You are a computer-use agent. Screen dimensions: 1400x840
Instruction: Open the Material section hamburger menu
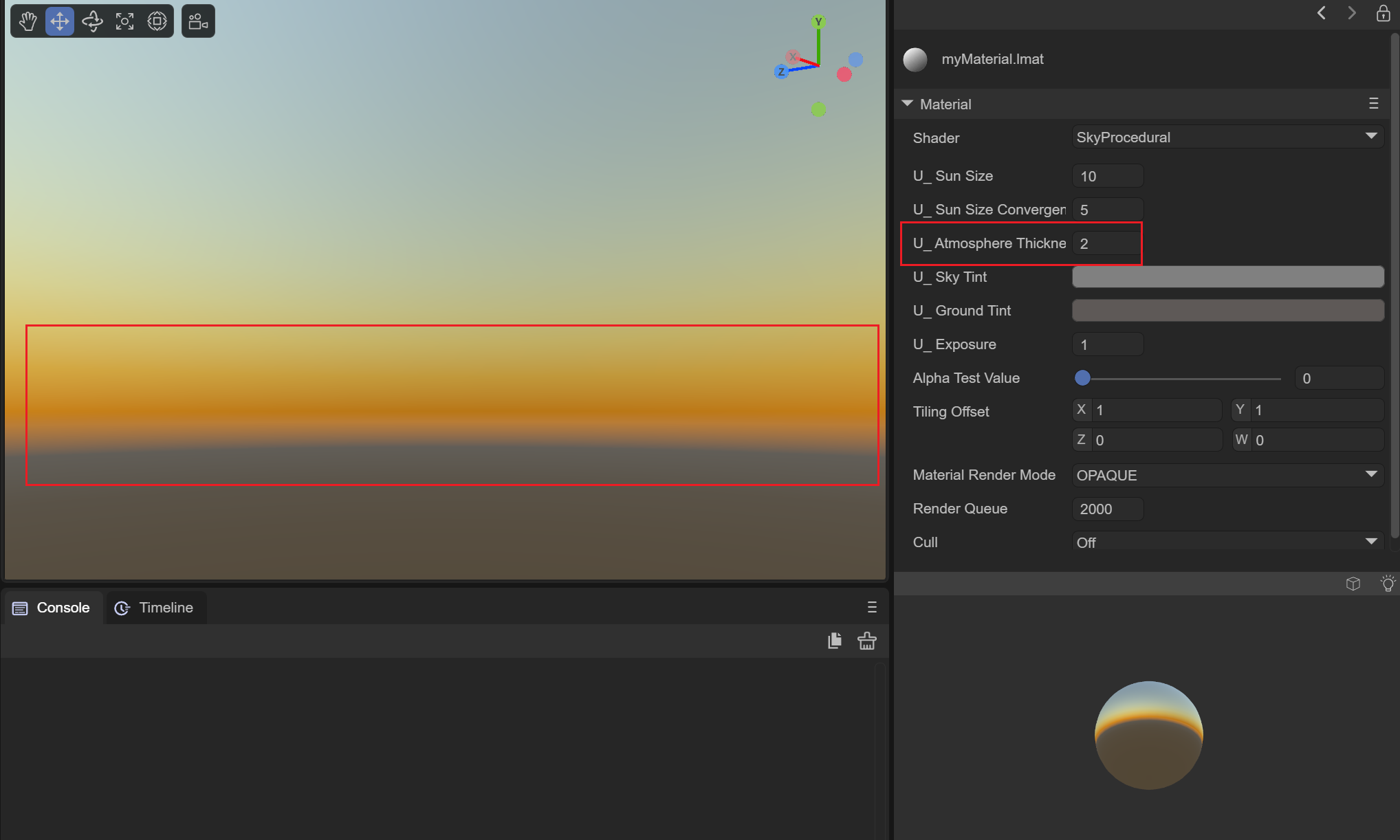(1373, 104)
